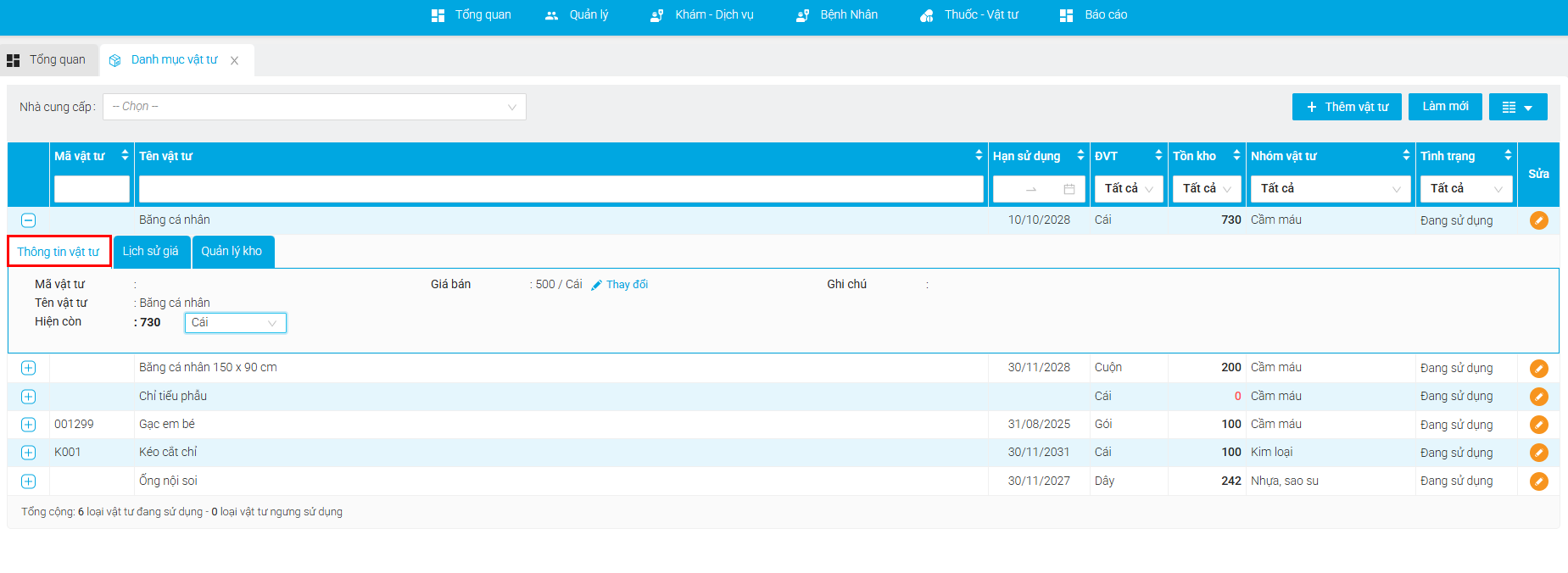This screenshot has width=1568, height=573.
Task: Click the Thêm vật tư button
Action: [x=1347, y=107]
